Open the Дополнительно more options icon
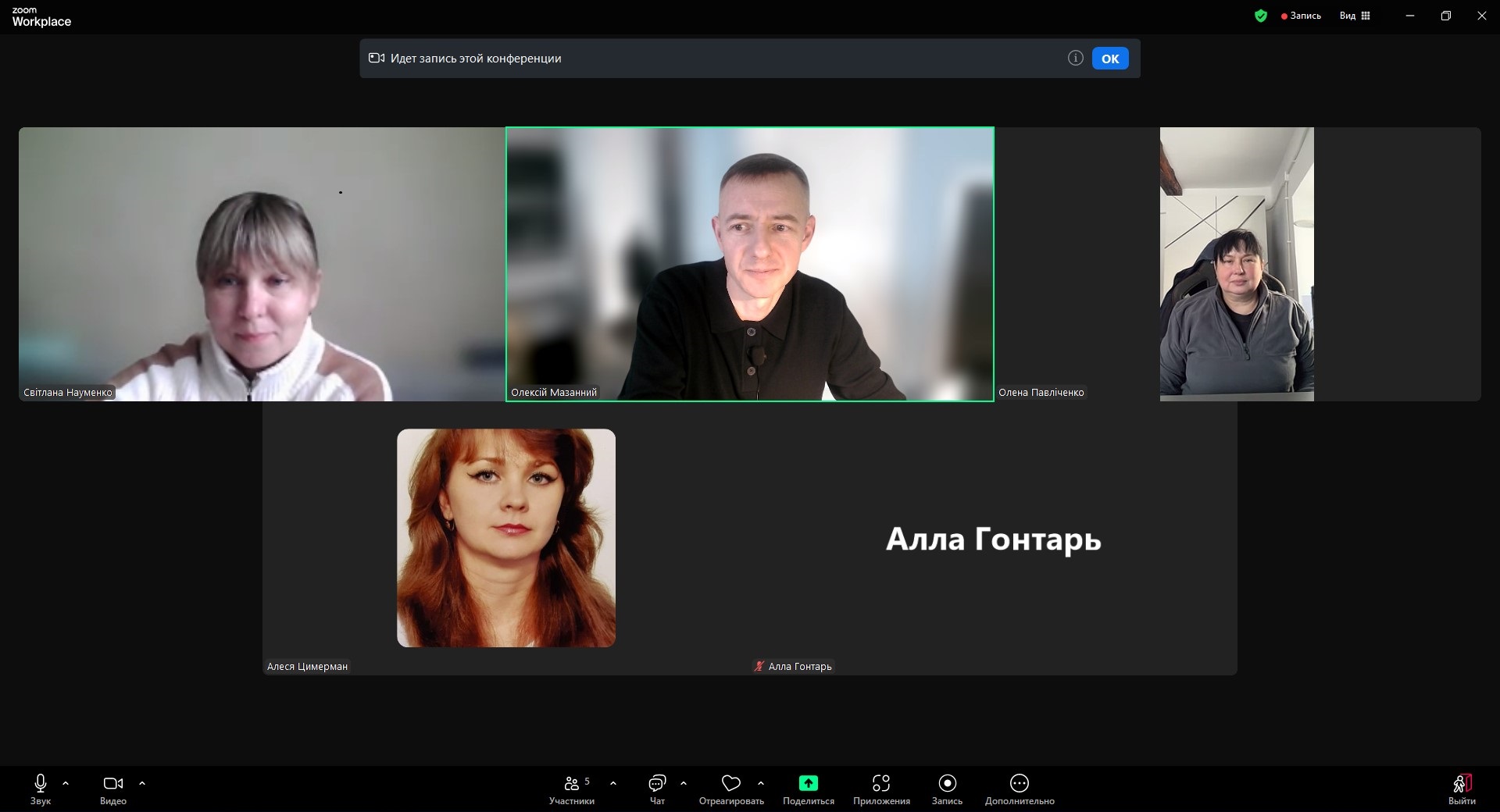 [x=1019, y=783]
